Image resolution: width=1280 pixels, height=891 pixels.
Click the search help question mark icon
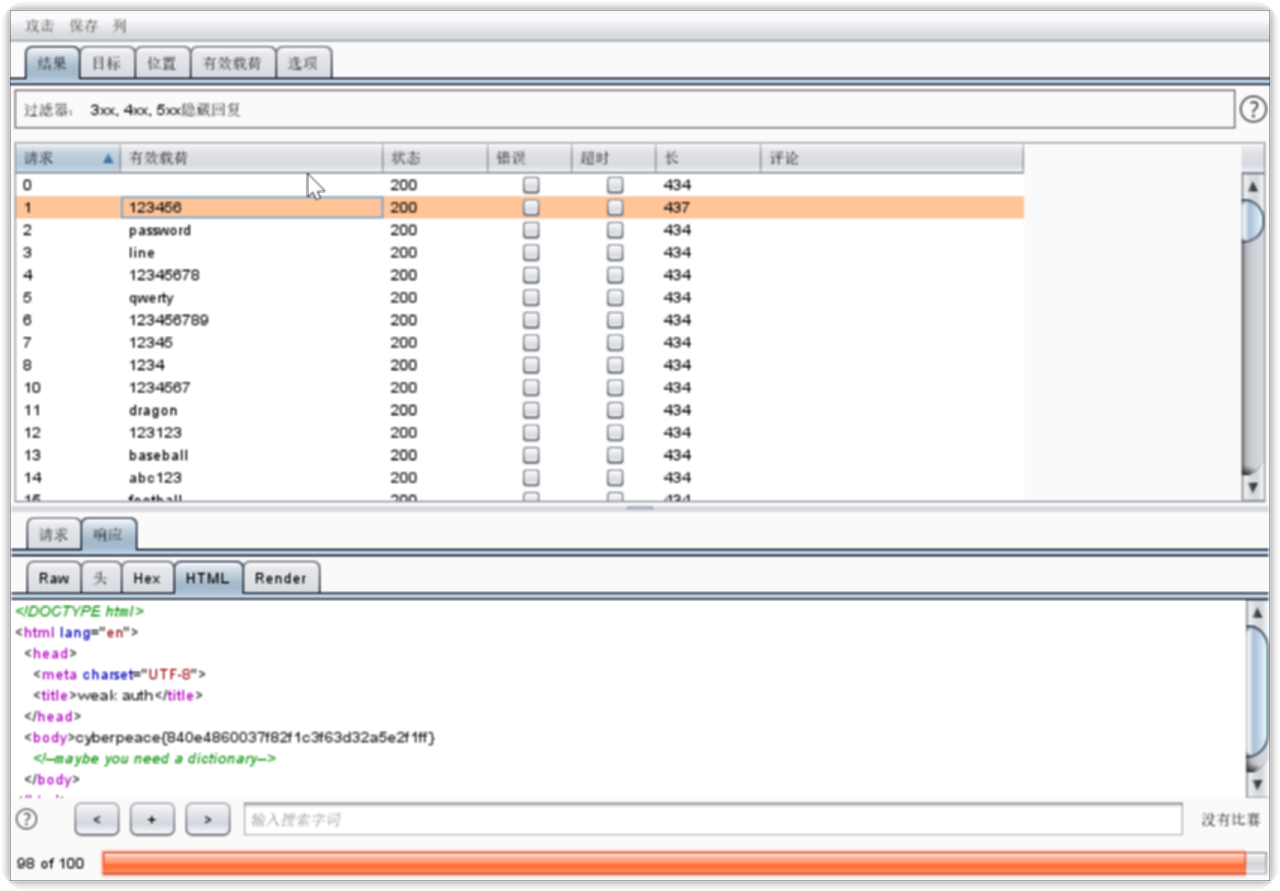point(27,819)
